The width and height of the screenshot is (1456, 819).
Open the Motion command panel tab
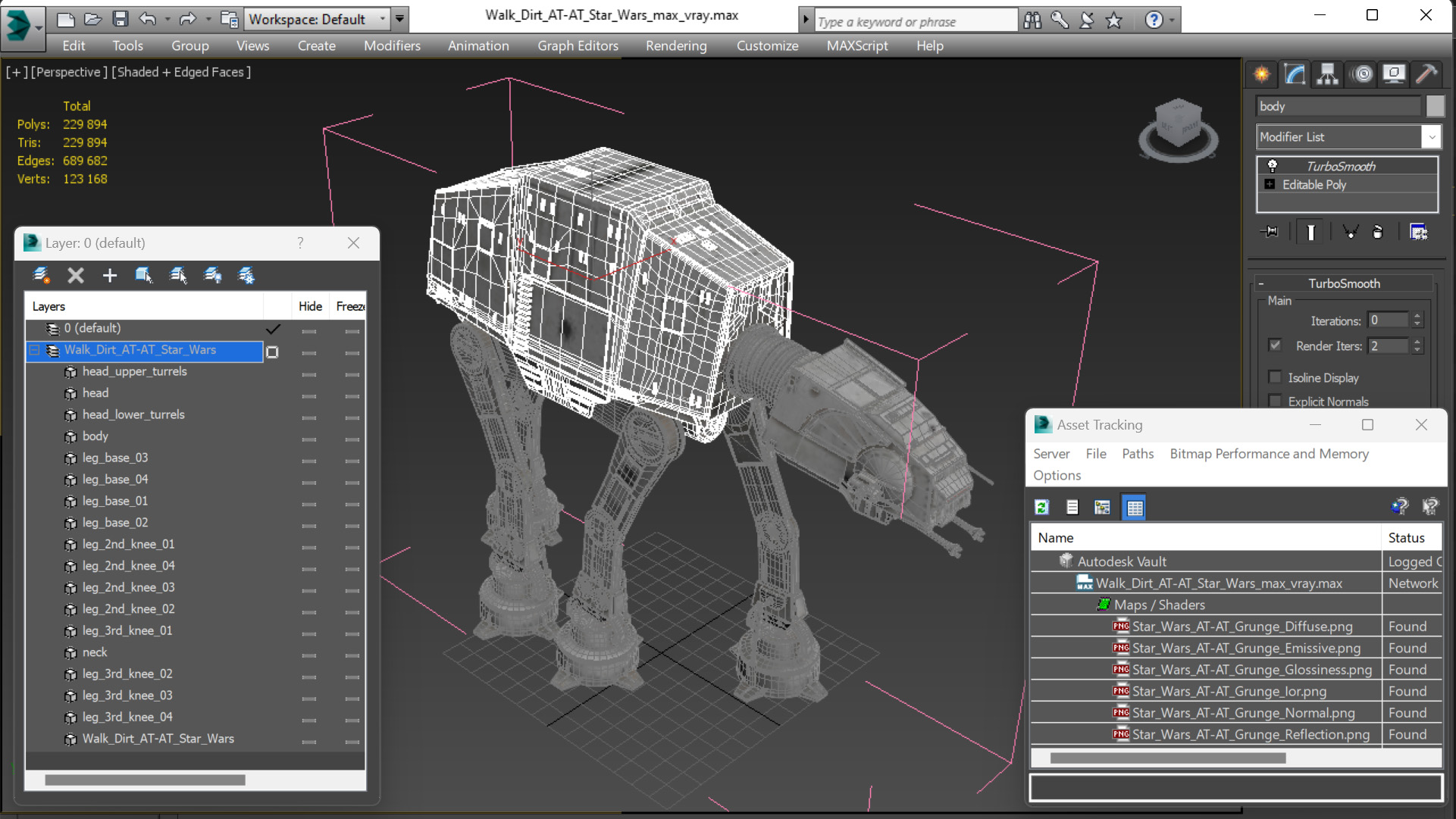1362,73
